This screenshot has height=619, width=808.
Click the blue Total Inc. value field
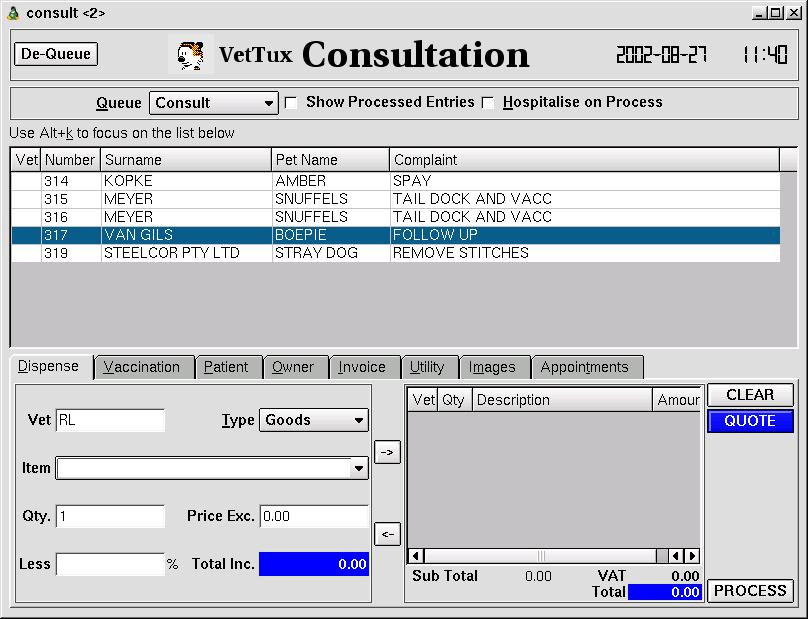pyautogui.click(x=314, y=564)
